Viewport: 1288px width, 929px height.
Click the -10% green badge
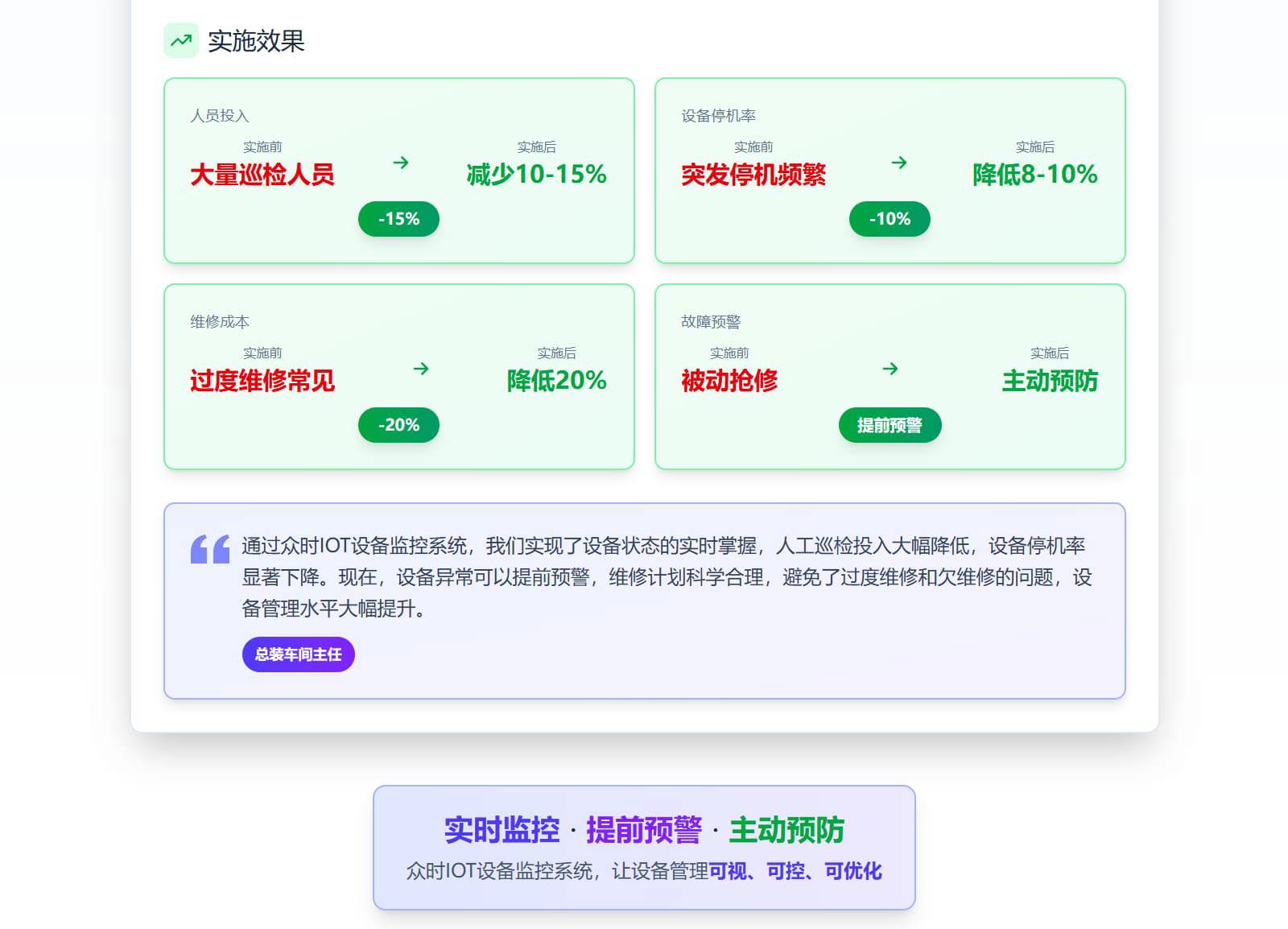coord(890,219)
